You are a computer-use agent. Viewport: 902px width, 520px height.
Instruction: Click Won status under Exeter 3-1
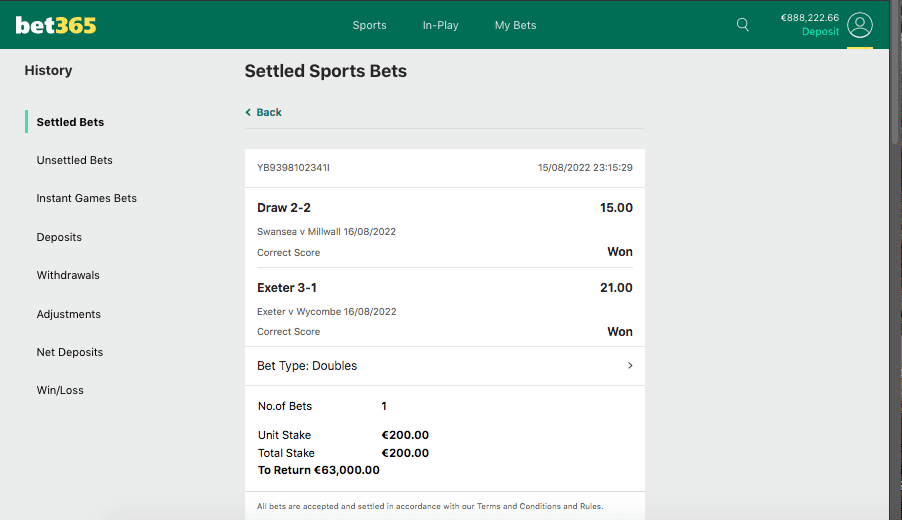620,332
